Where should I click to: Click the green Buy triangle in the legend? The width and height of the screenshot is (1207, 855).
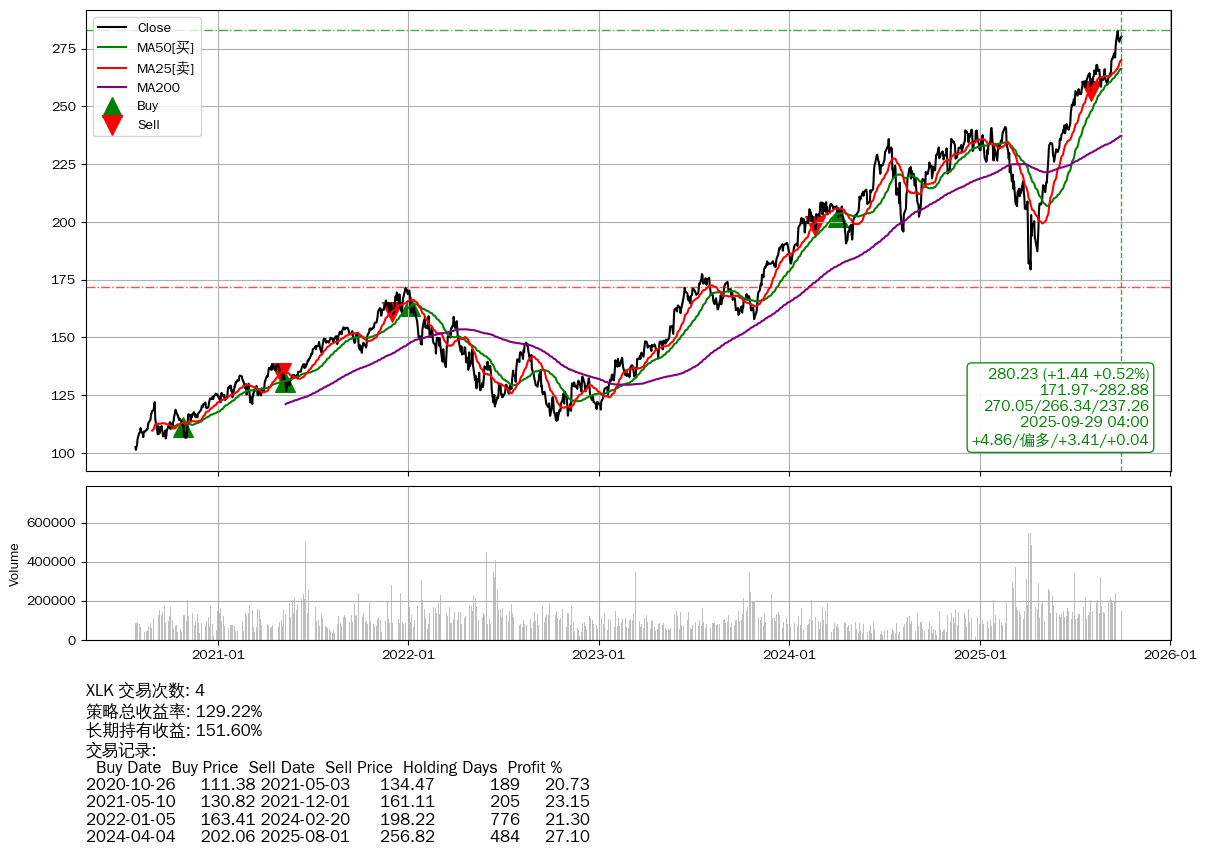click(x=113, y=107)
